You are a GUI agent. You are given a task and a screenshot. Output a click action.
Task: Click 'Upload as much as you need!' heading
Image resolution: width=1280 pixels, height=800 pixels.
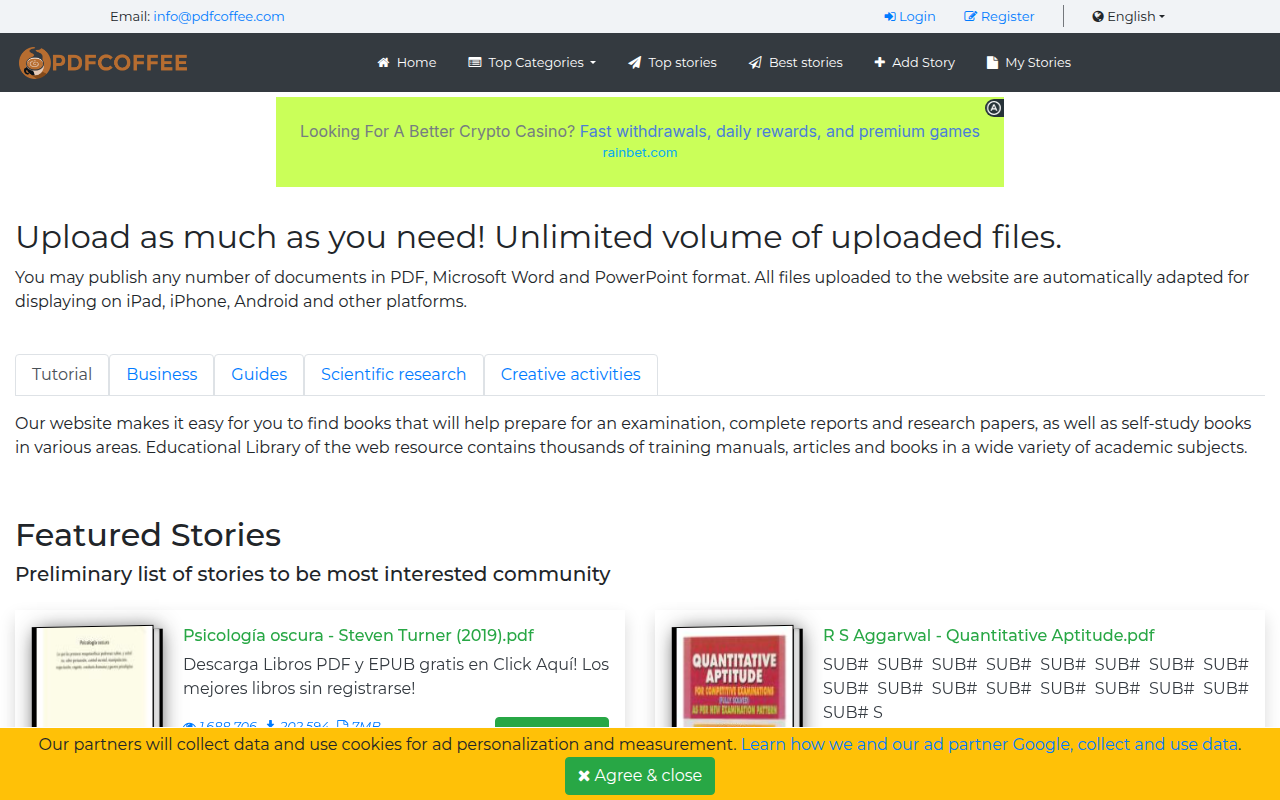point(538,237)
